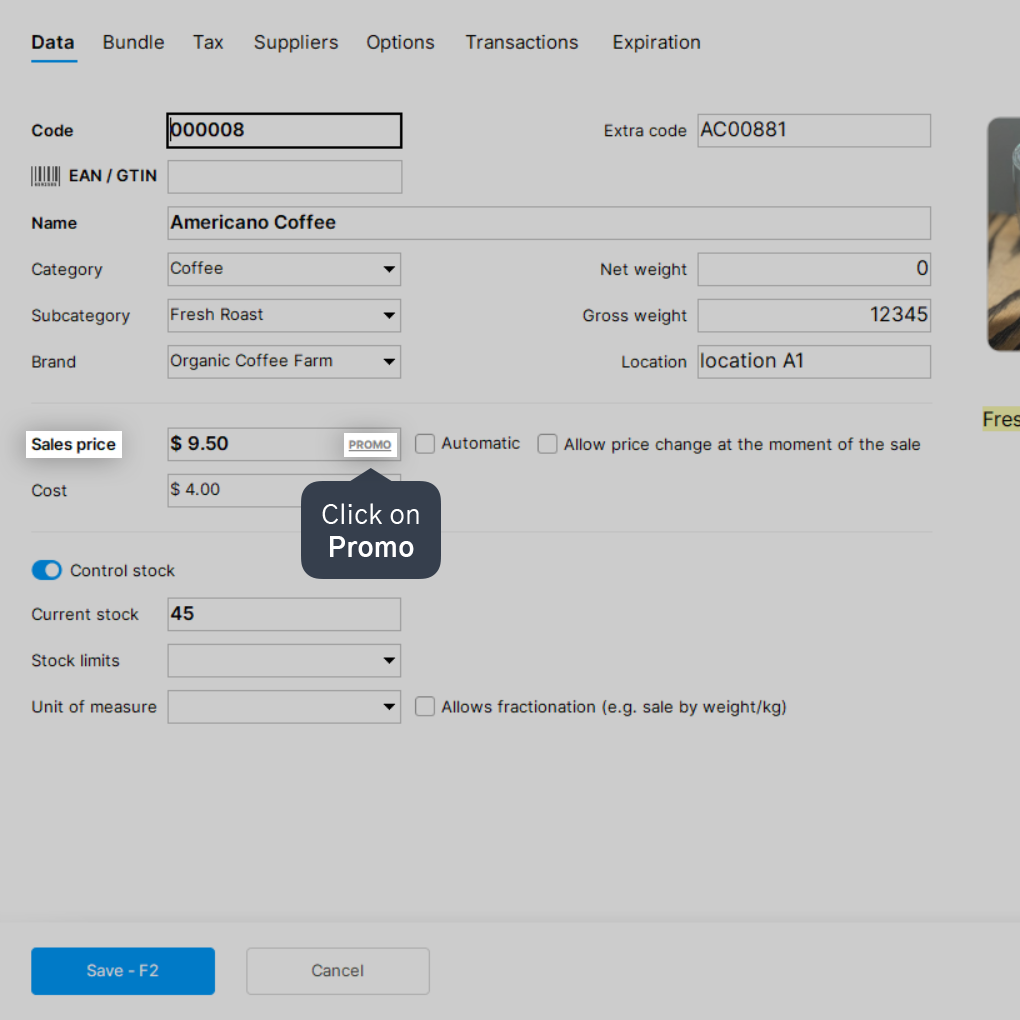Enable the Automatic checkbox

point(425,444)
